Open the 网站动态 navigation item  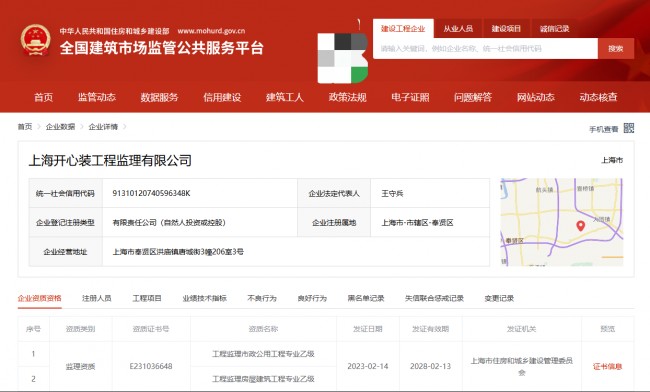click(x=536, y=97)
